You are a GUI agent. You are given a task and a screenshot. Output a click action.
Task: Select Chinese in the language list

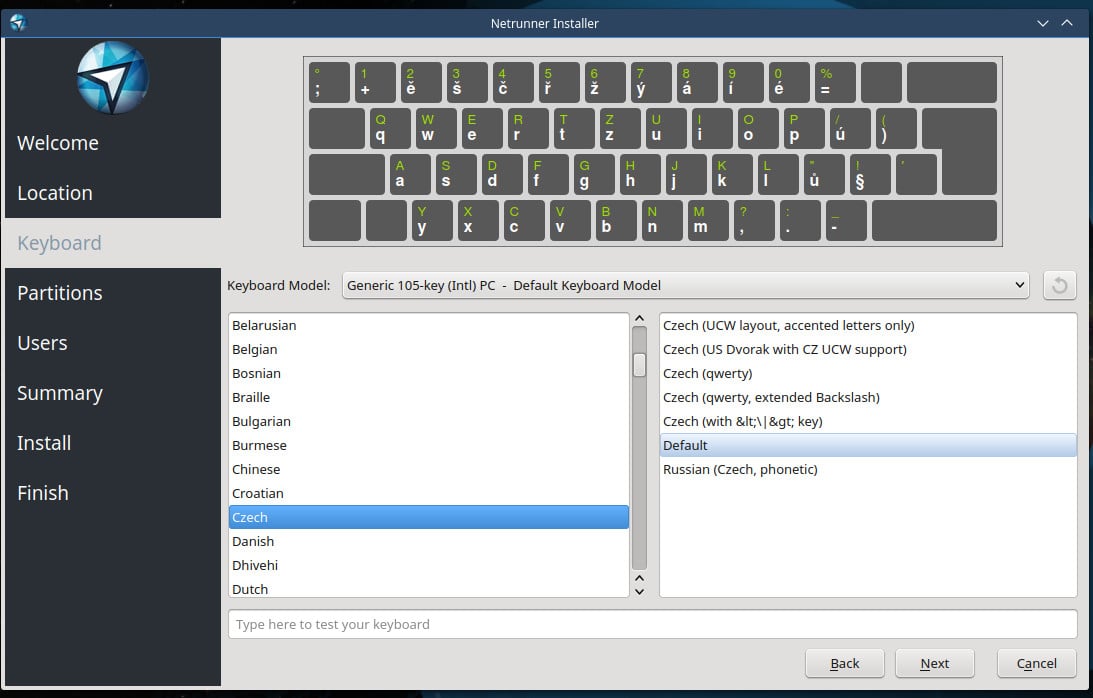point(429,469)
